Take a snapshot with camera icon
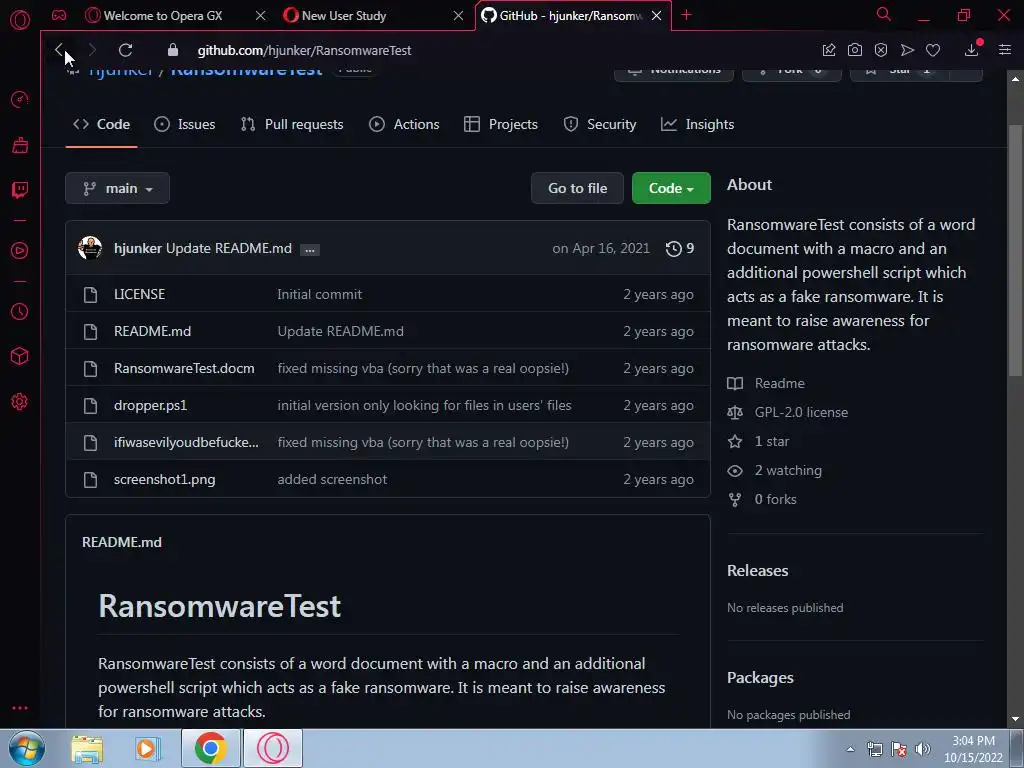 [855, 50]
